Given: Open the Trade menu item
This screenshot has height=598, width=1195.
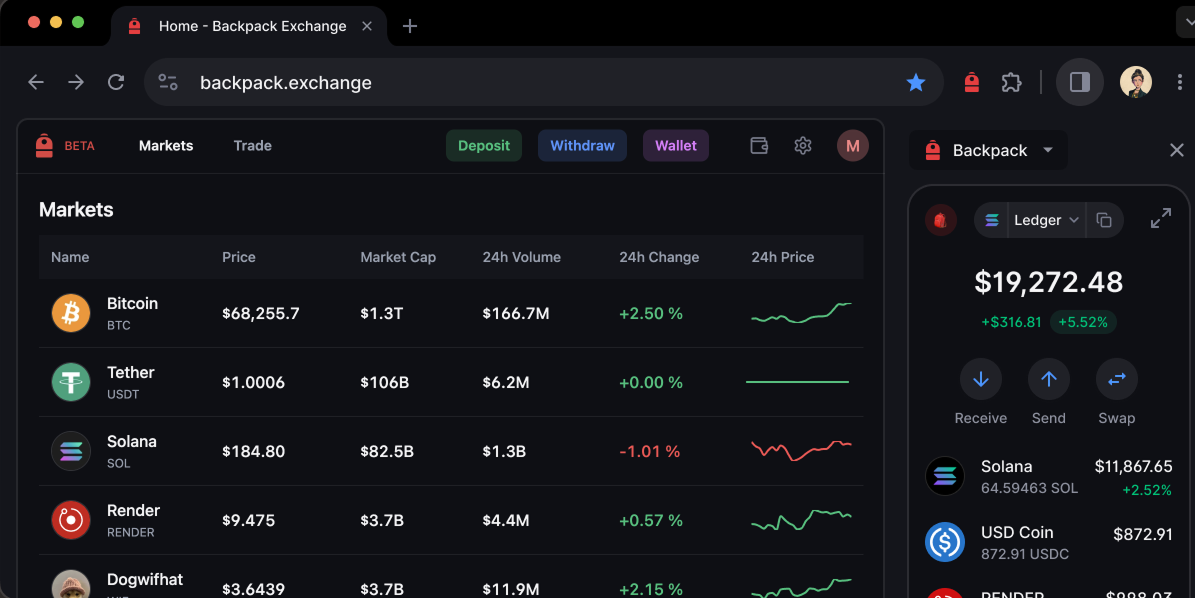Looking at the screenshot, I should coord(252,146).
